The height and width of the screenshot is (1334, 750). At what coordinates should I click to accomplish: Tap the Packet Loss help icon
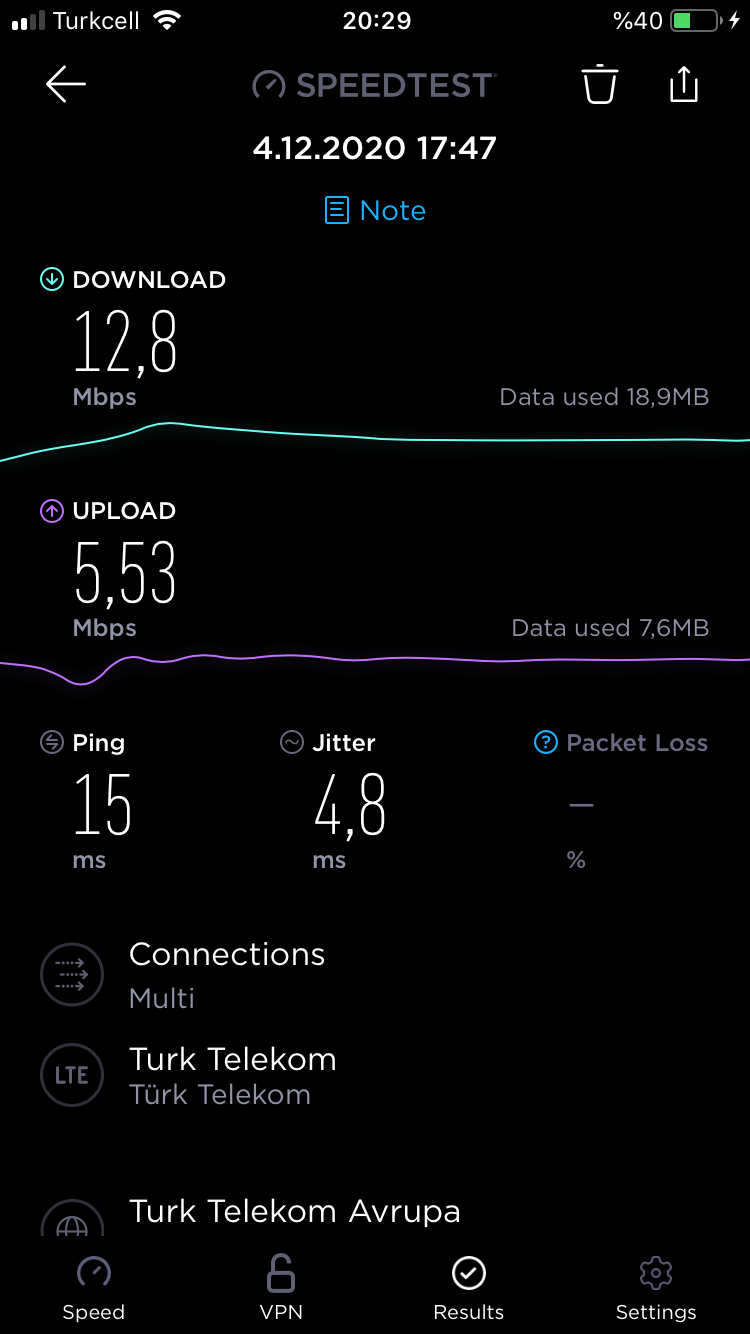click(x=545, y=742)
